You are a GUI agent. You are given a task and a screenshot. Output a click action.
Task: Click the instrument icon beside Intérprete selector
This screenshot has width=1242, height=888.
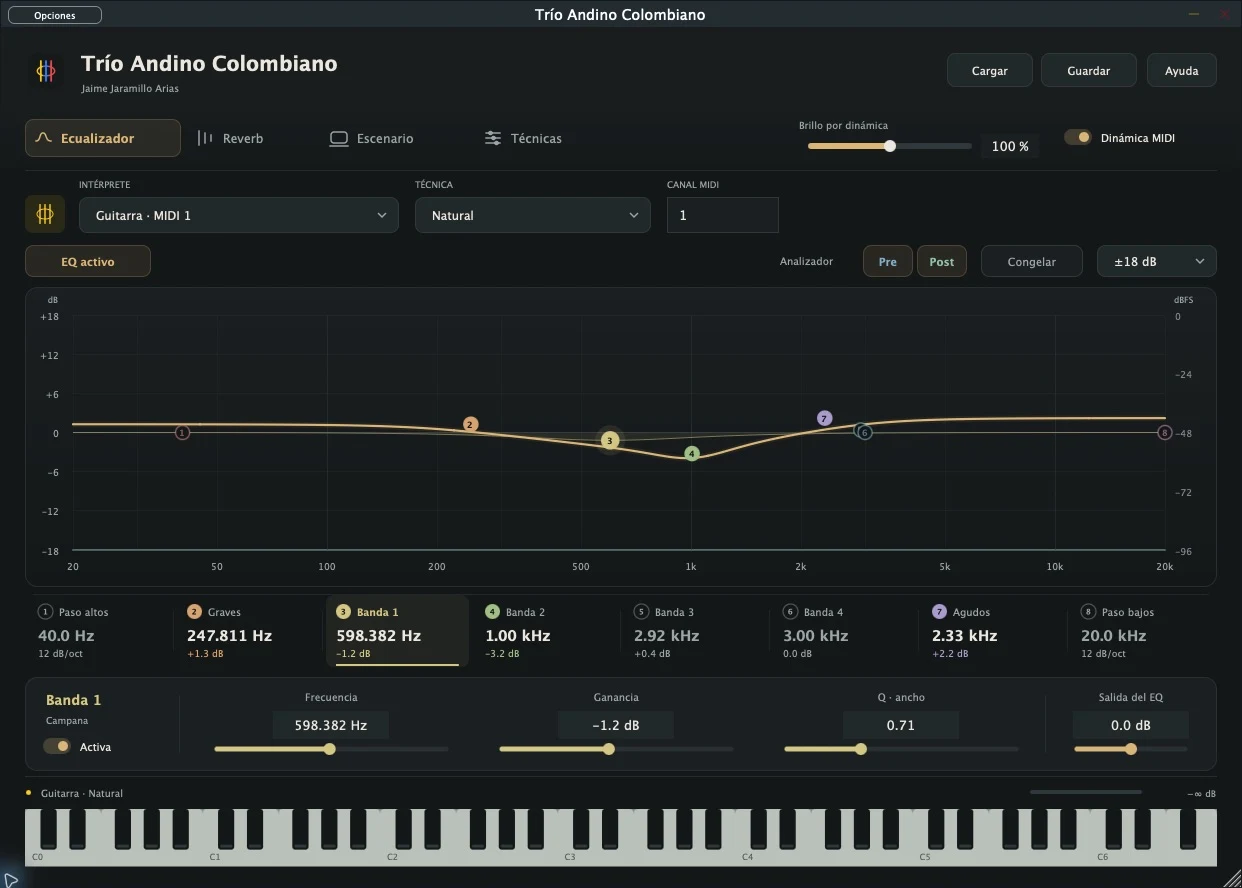pos(45,214)
